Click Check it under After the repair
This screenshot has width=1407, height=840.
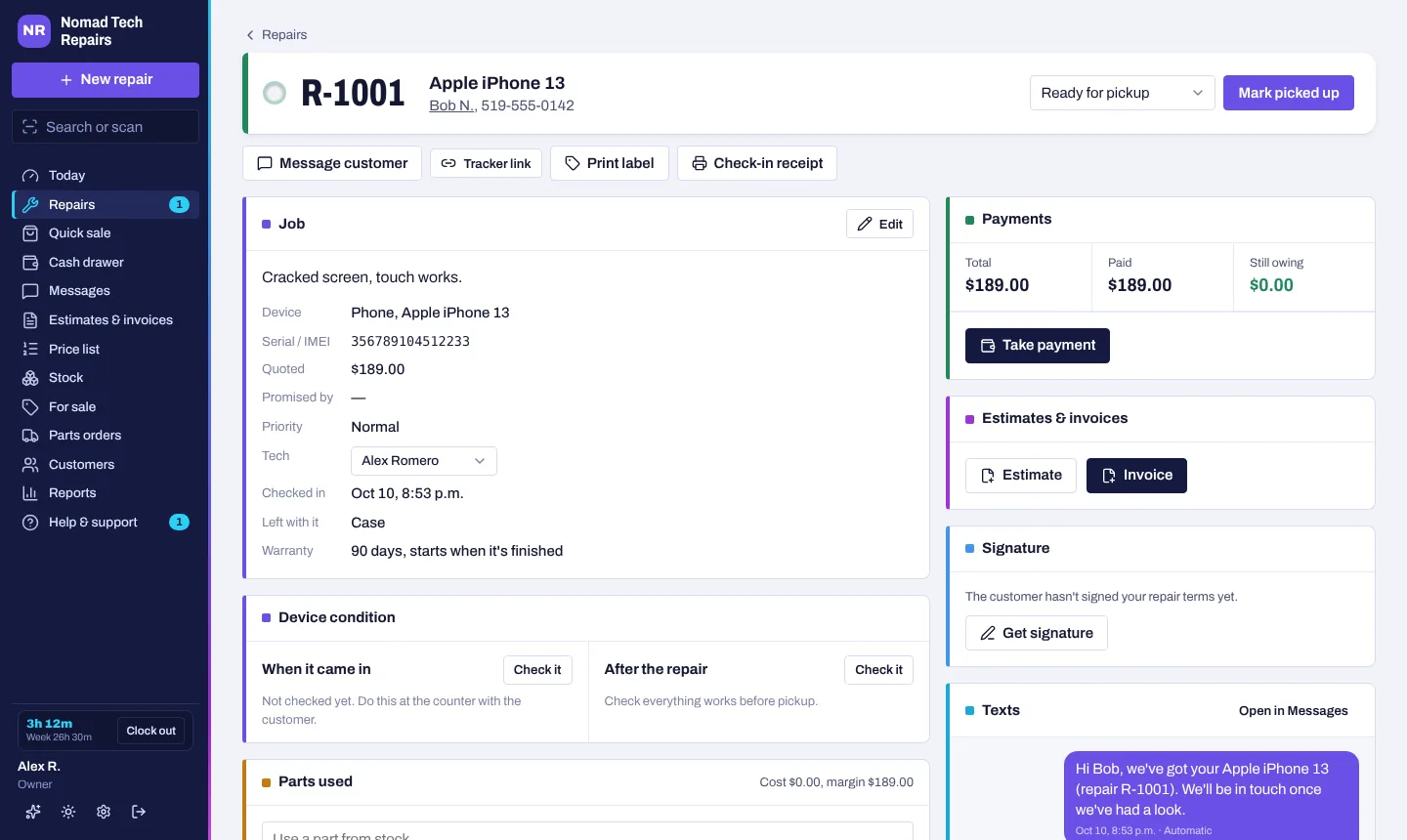[879, 670]
